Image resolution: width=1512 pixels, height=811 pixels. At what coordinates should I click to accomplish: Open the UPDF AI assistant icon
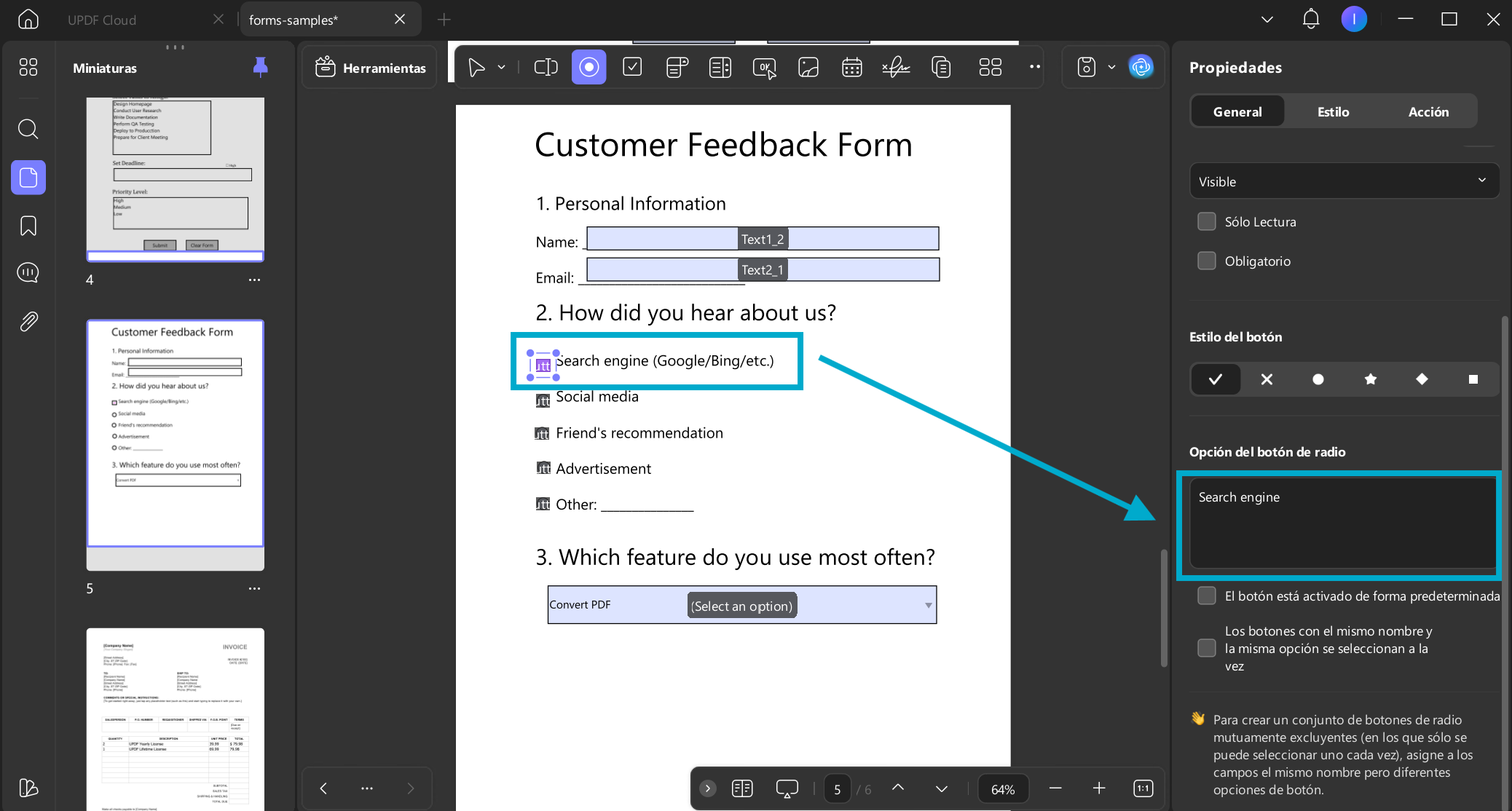tap(1141, 67)
